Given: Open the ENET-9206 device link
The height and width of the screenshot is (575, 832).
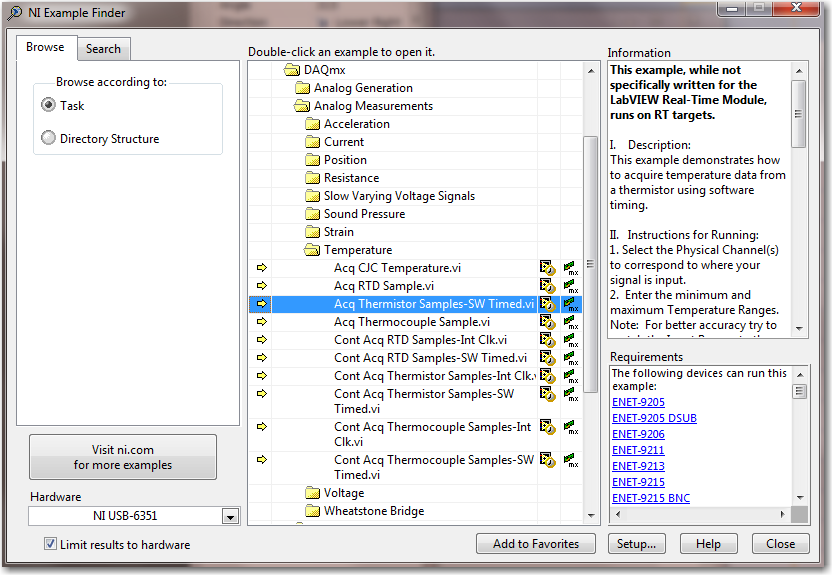Looking at the screenshot, I should (638, 434).
